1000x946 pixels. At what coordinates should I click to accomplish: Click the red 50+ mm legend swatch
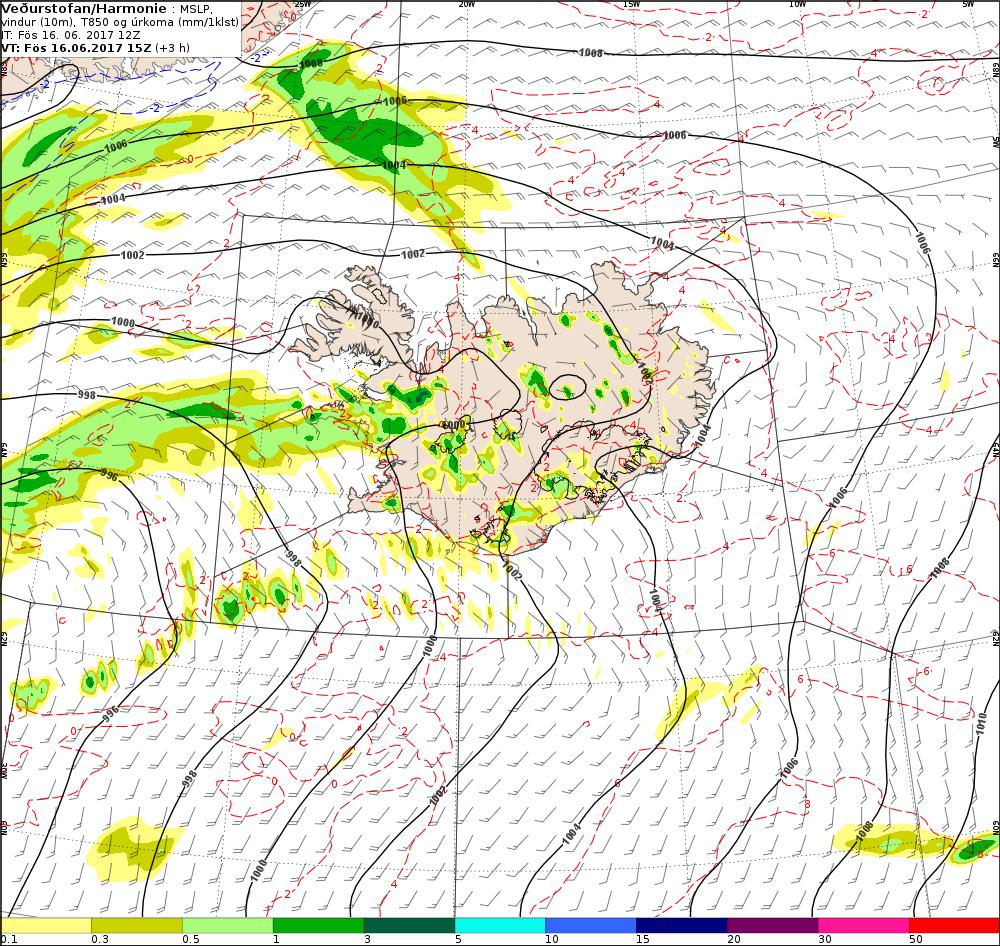[x=955, y=926]
